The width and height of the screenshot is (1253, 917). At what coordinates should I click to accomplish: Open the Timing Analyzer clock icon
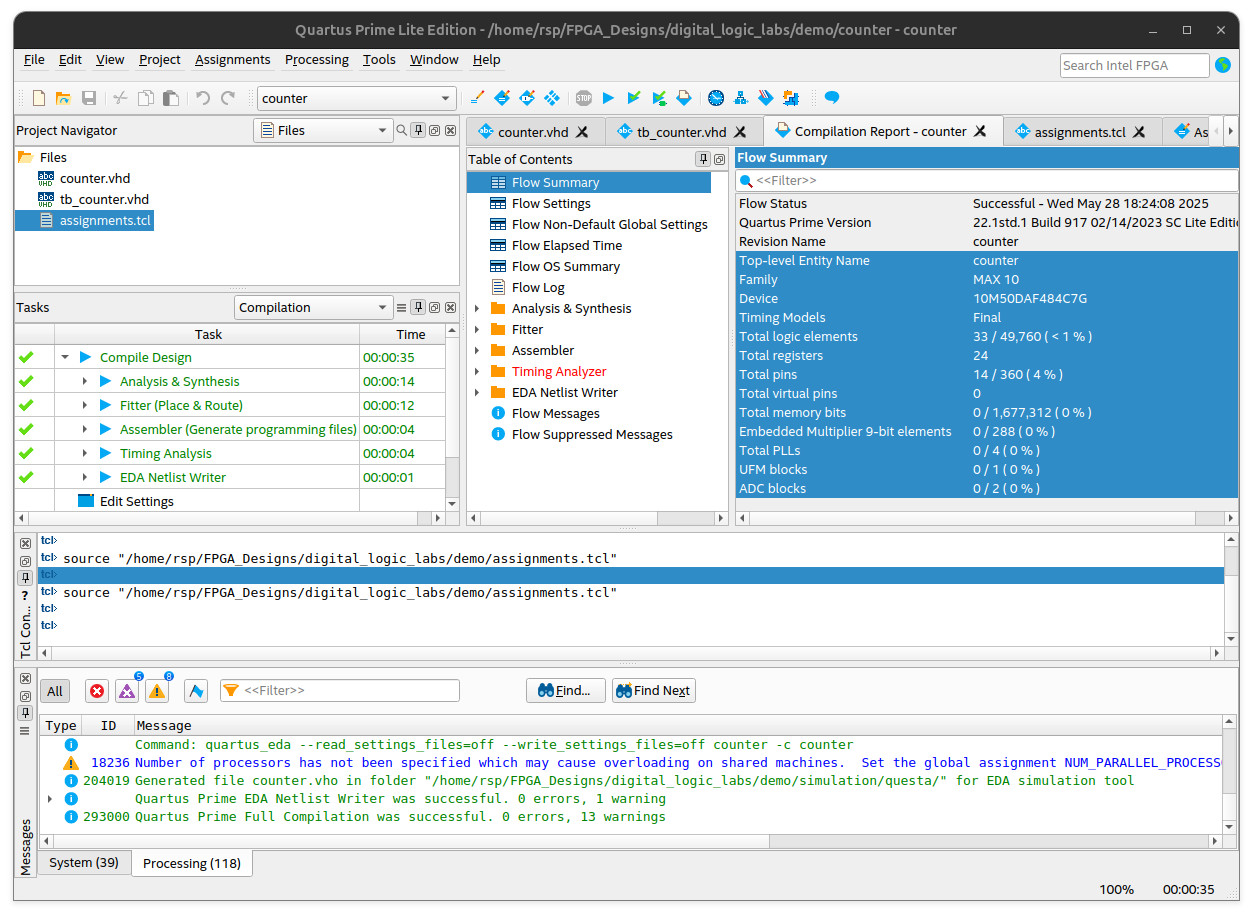(x=716, y=98)
